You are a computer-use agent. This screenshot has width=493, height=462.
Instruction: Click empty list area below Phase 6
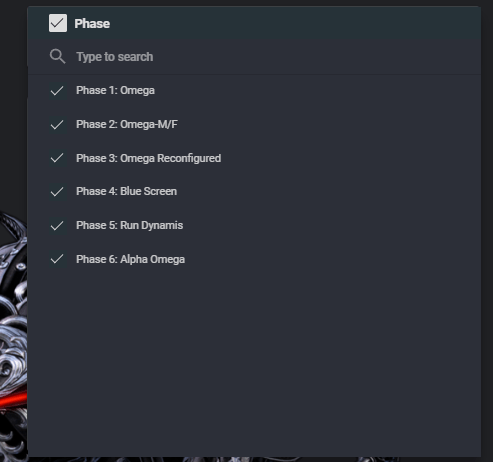pos(253,360)
